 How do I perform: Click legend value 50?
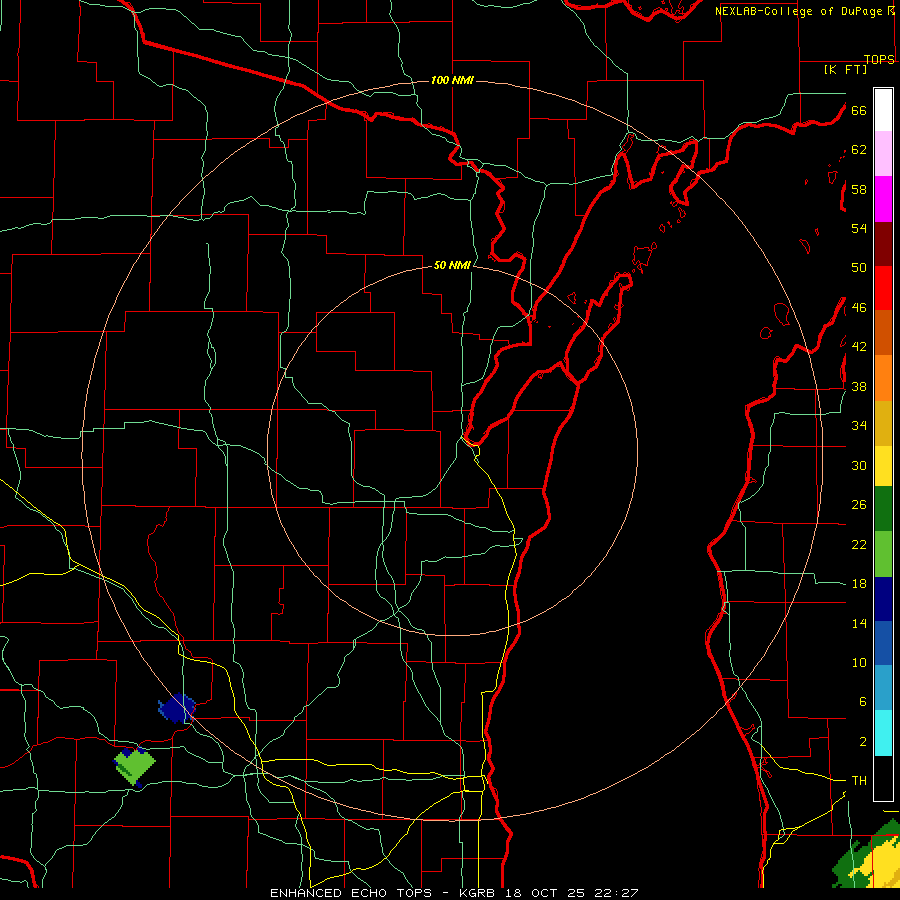[x=859, y=268]
